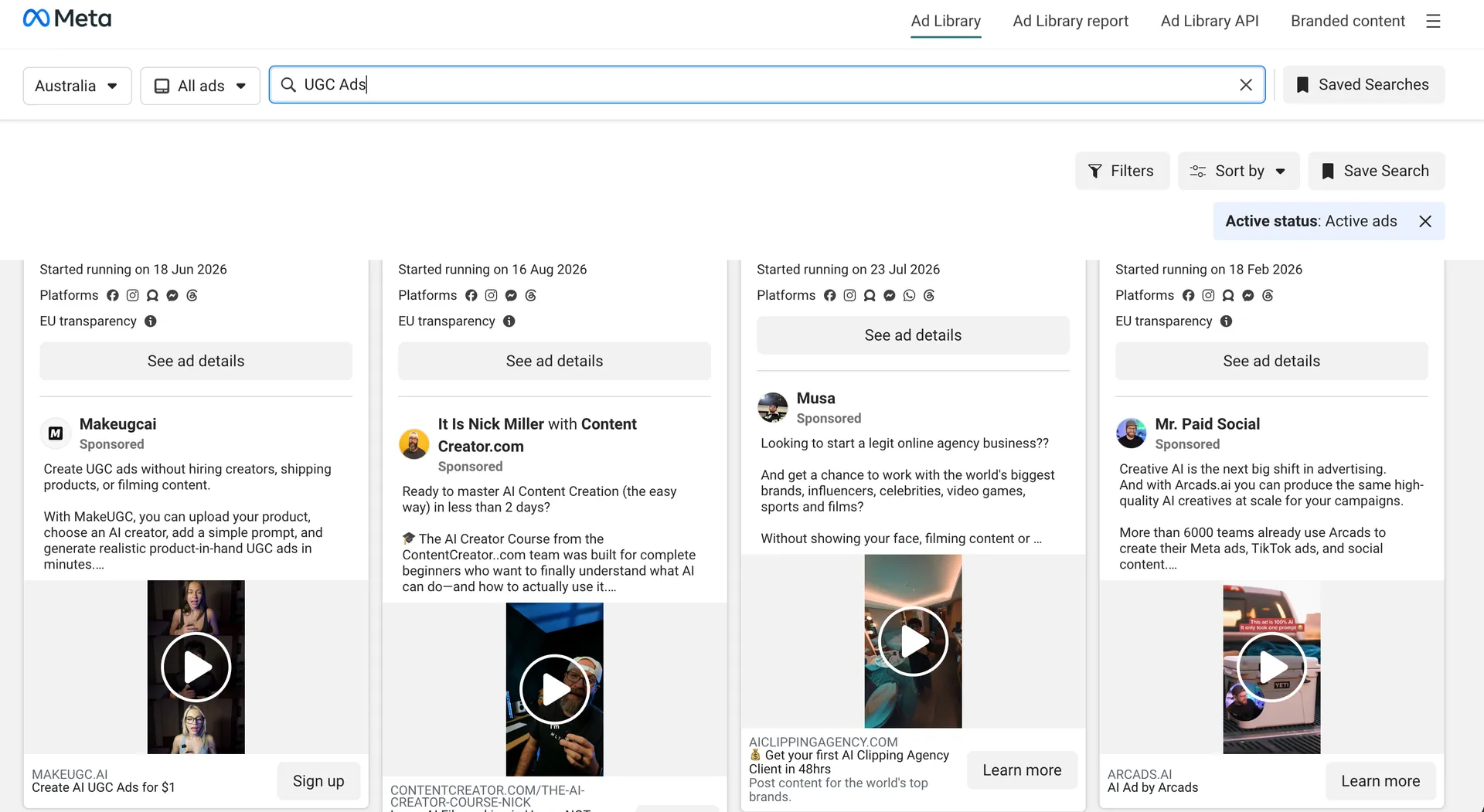The height and width of the screenshot is (812, 1484).
Task: Focus the UGC Ads search field
Action: 767,85
